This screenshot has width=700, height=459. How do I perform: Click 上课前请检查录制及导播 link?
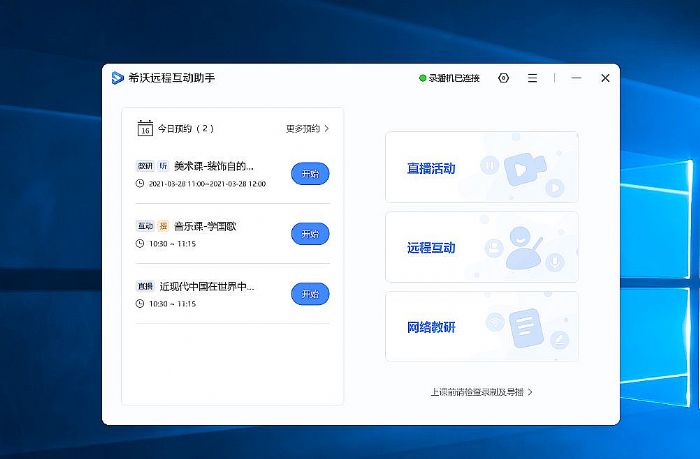[x=481, y=392]
